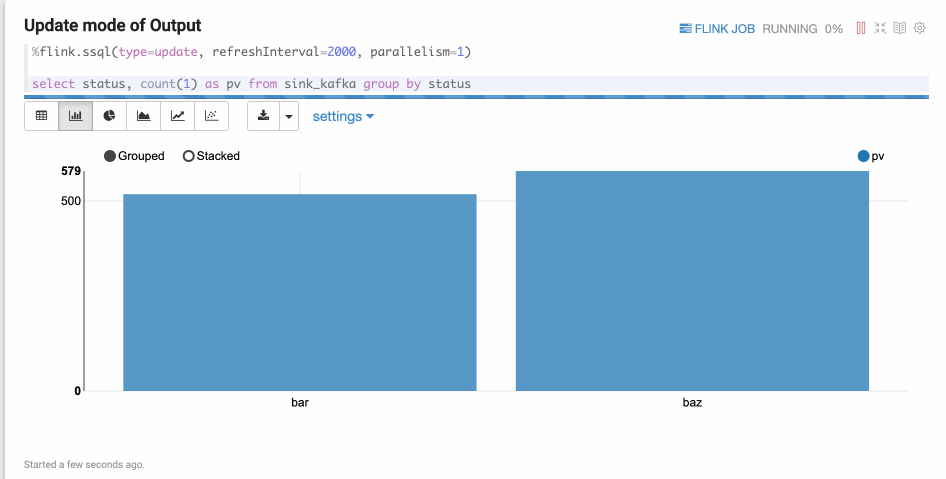Open the FLINK JOB link
The height and width of the screenshot is (479, 946).
[x=717, y=29]
